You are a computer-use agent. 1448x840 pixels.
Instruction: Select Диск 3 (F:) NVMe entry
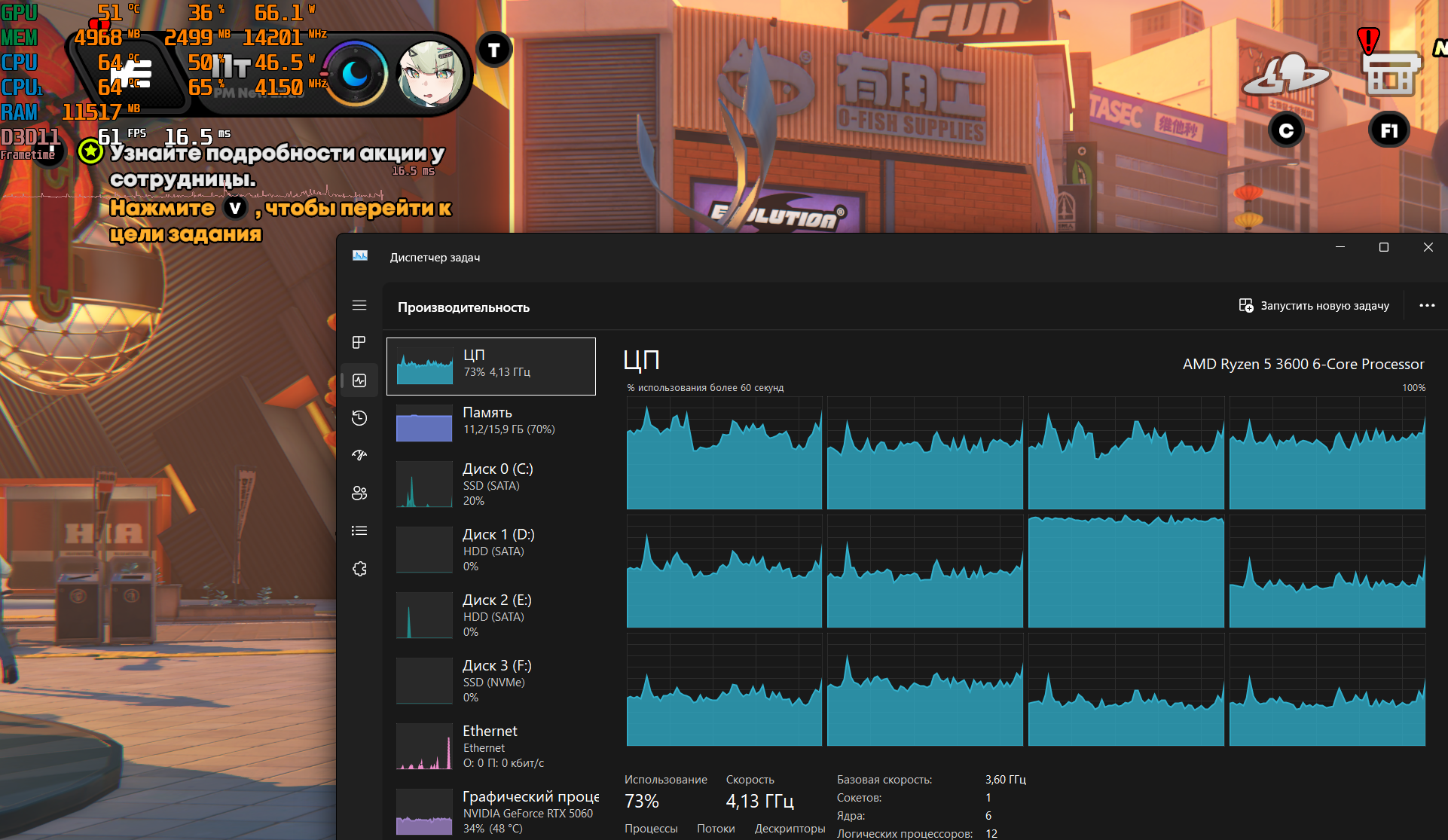click(491, 681)
